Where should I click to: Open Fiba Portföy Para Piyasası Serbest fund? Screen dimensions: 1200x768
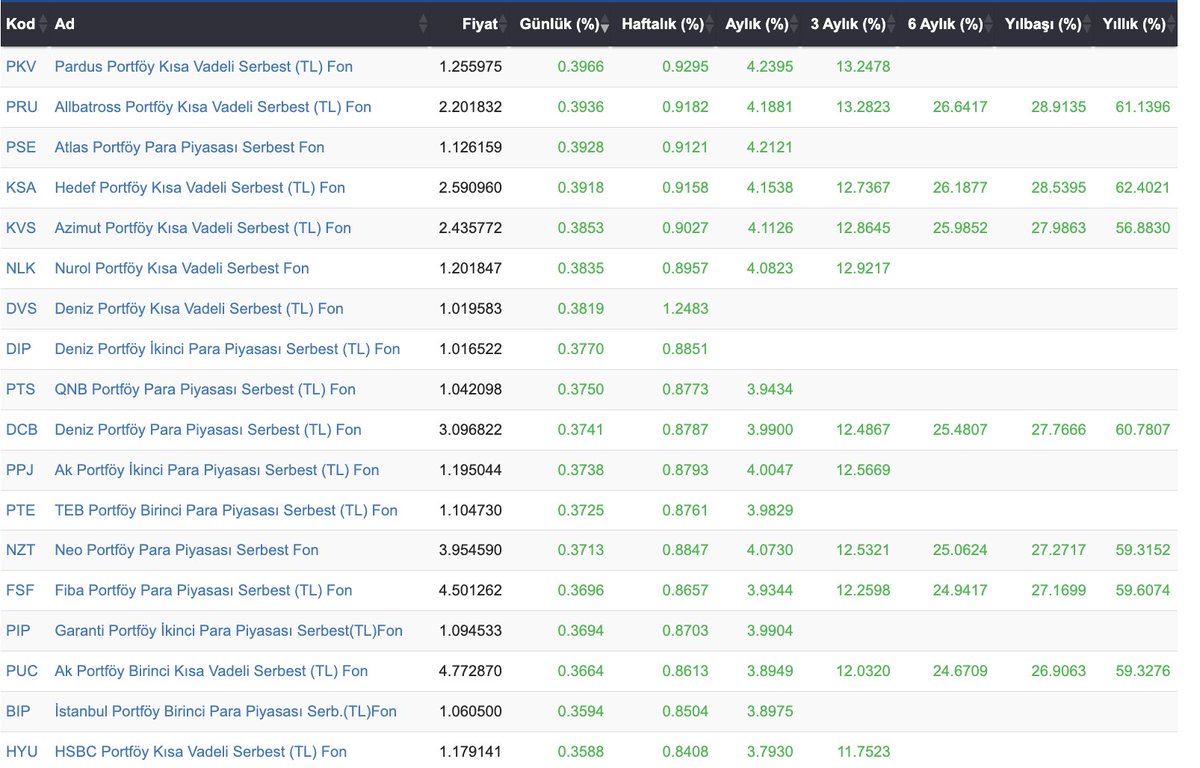(204, 590)
